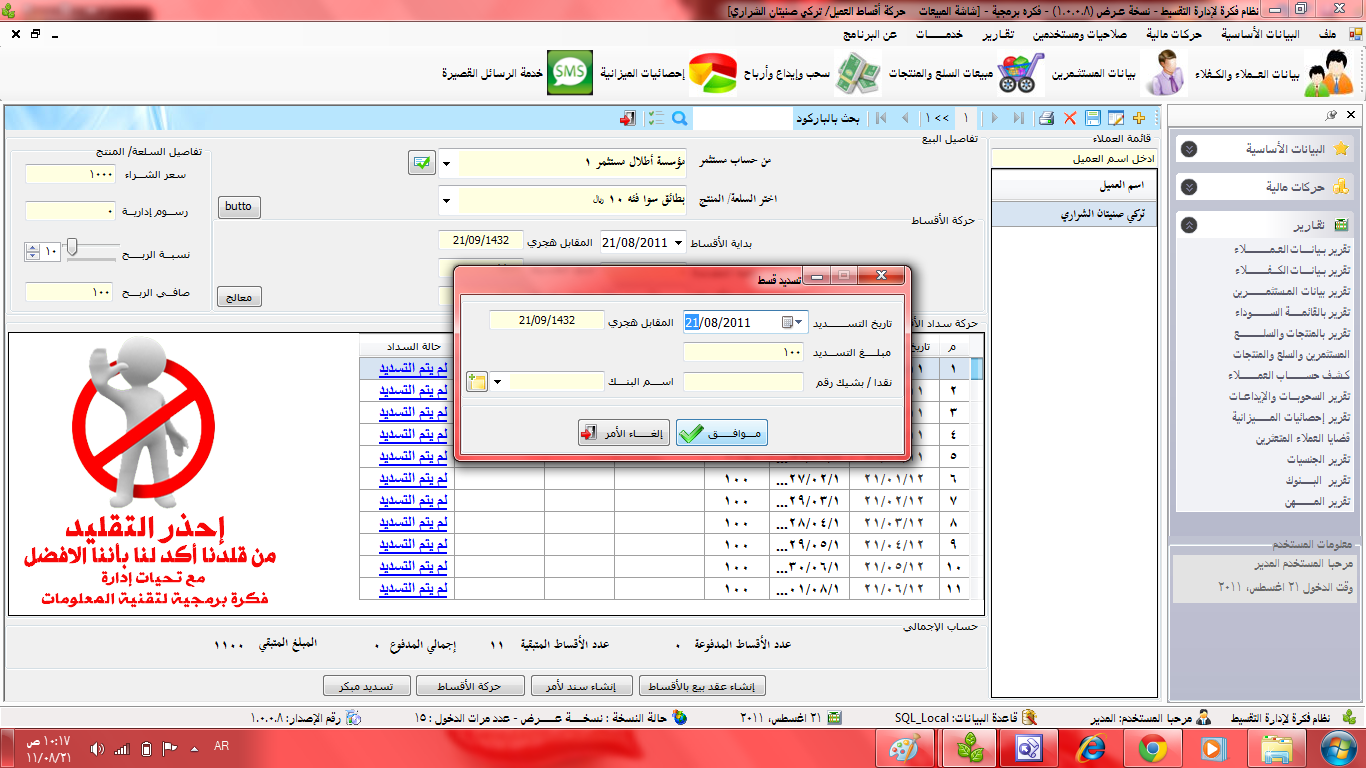Click the payment amount (مبلغ التسديد) field
This screenshot has width=1366, height=768.
coord(743,352)
